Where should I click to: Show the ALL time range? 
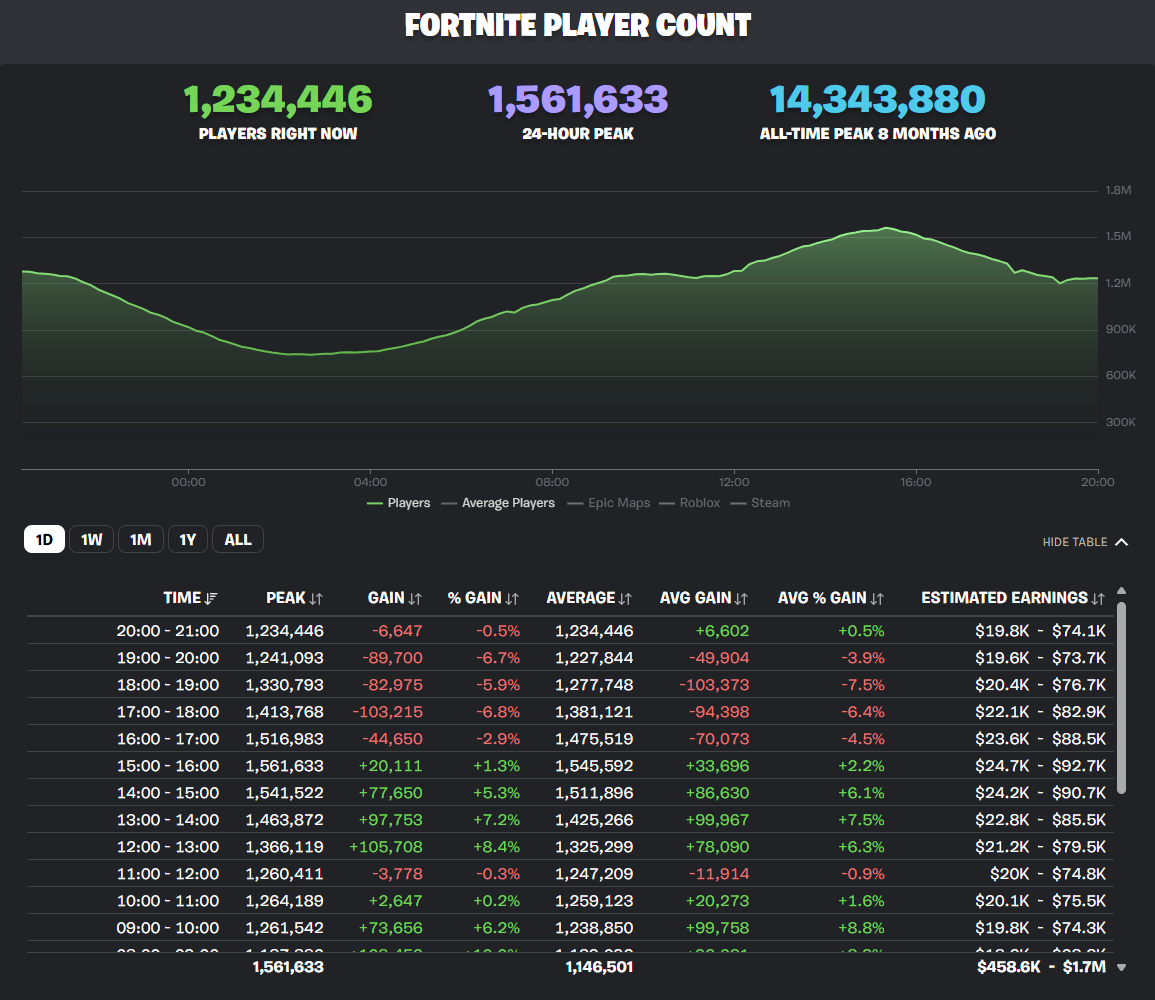[x=238, y=540]
